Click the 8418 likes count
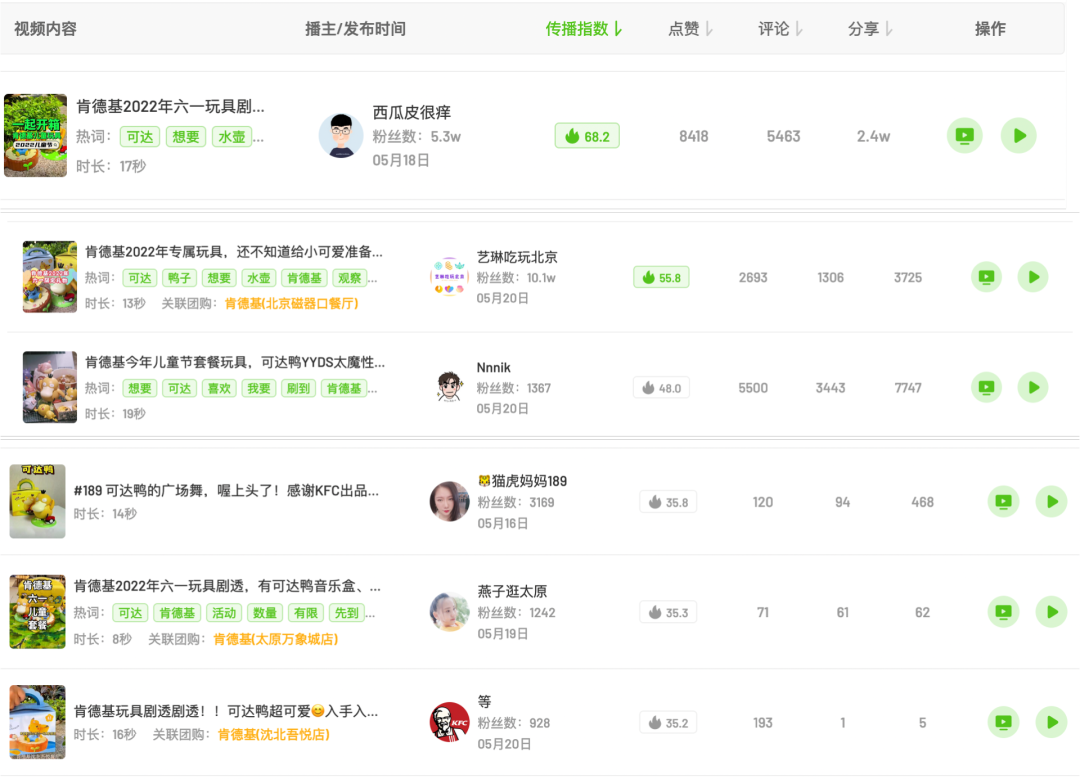The image size is (1080, 779). (x=694, y=136)
